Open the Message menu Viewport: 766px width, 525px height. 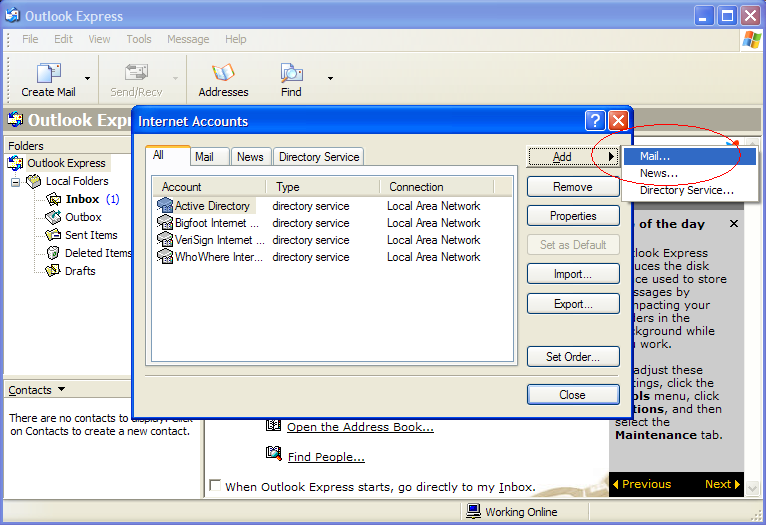[x=188, y=39]
